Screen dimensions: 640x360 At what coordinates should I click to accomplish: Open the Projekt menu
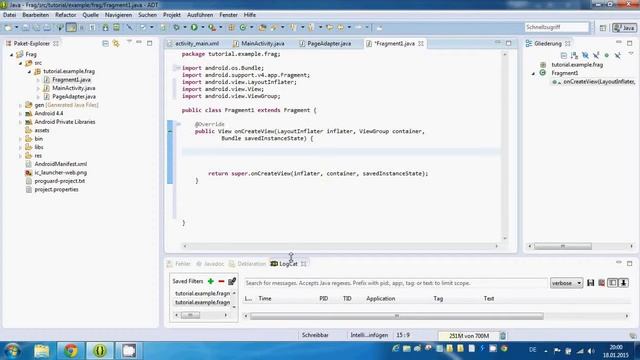(x=172, y=15)
